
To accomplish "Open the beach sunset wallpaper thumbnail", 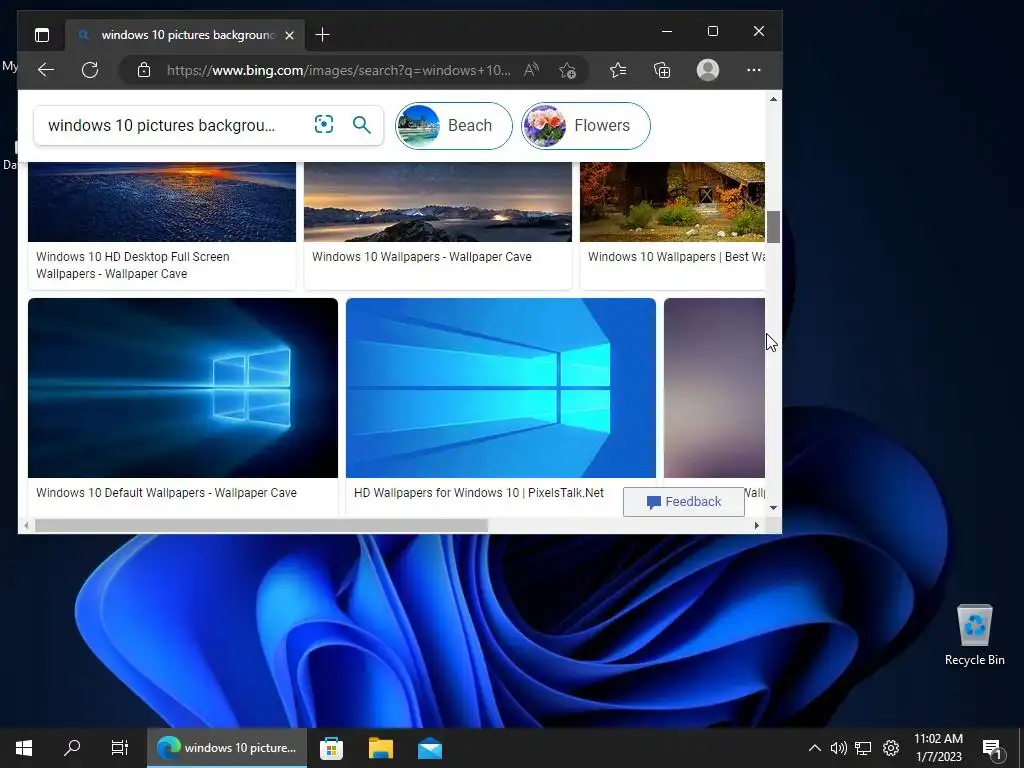I will 162,202.
